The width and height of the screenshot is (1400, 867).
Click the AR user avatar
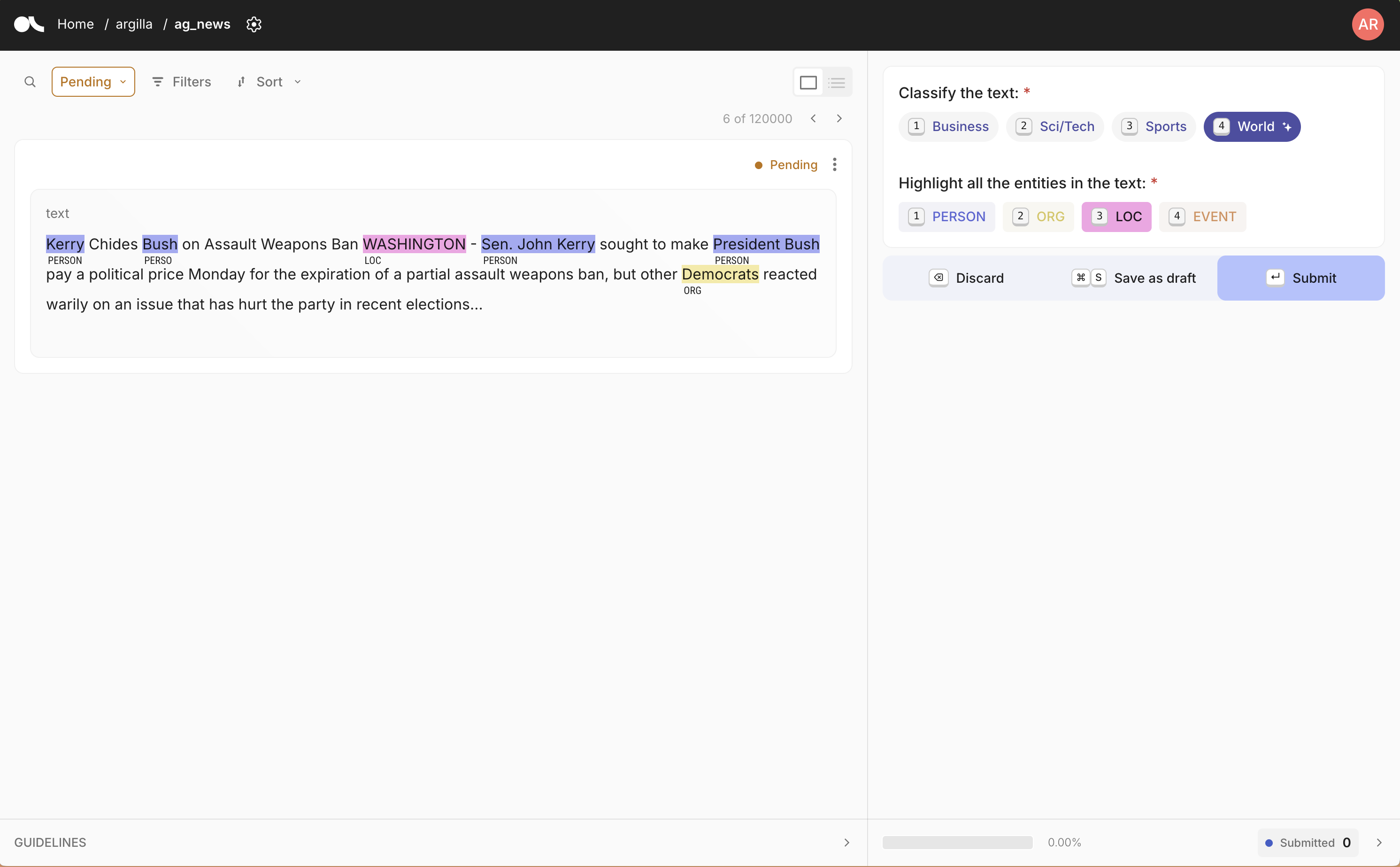coord(1367,24)
